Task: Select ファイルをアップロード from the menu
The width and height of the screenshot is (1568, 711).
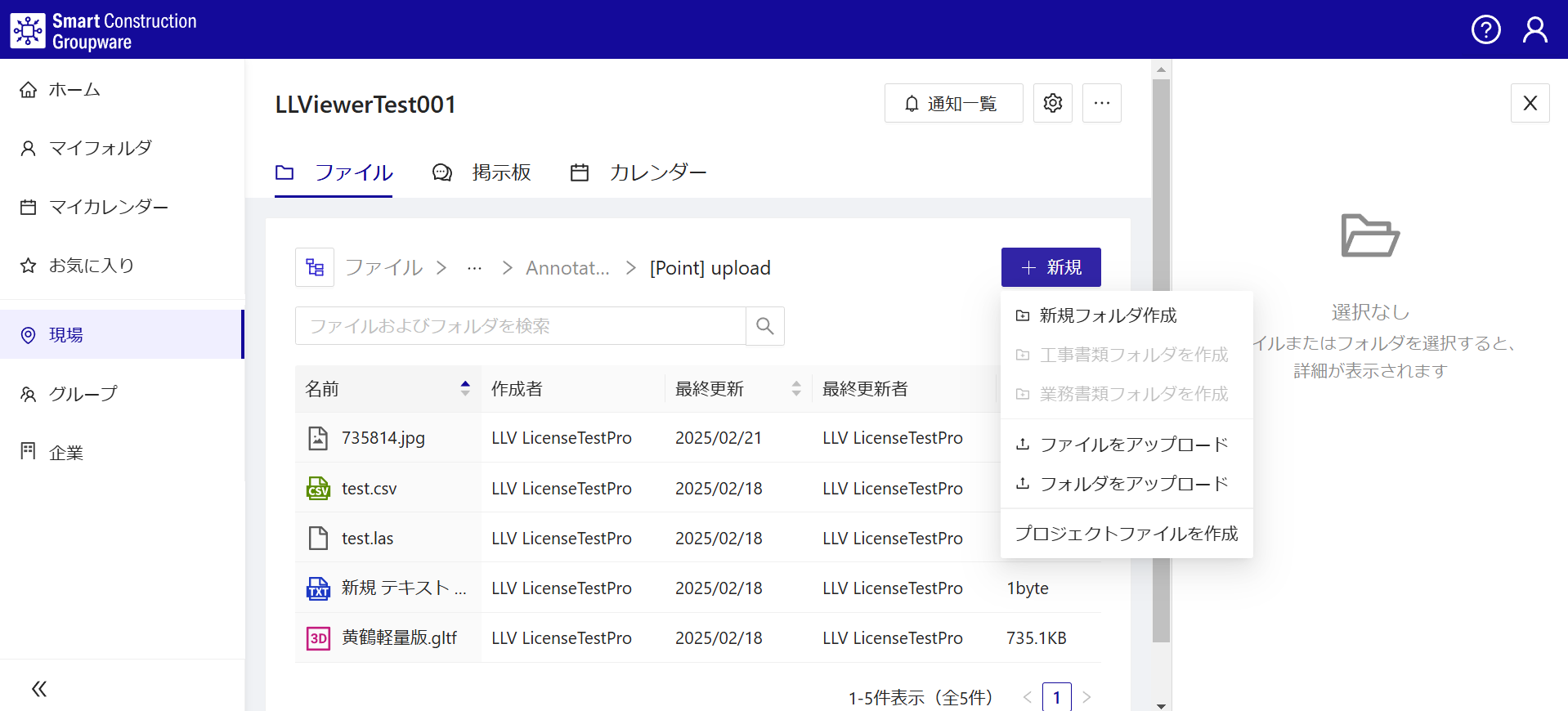Action: pos(1133,445)
